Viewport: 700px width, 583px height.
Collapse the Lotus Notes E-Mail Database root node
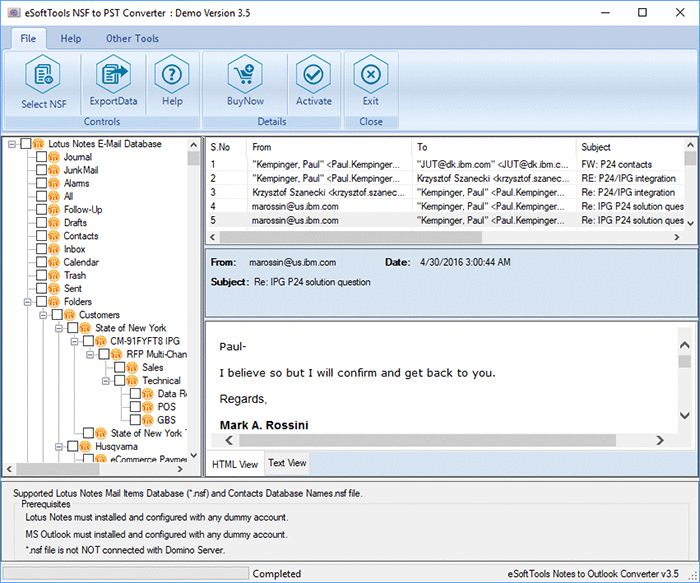pyautogui.click(x=12, y=144)
